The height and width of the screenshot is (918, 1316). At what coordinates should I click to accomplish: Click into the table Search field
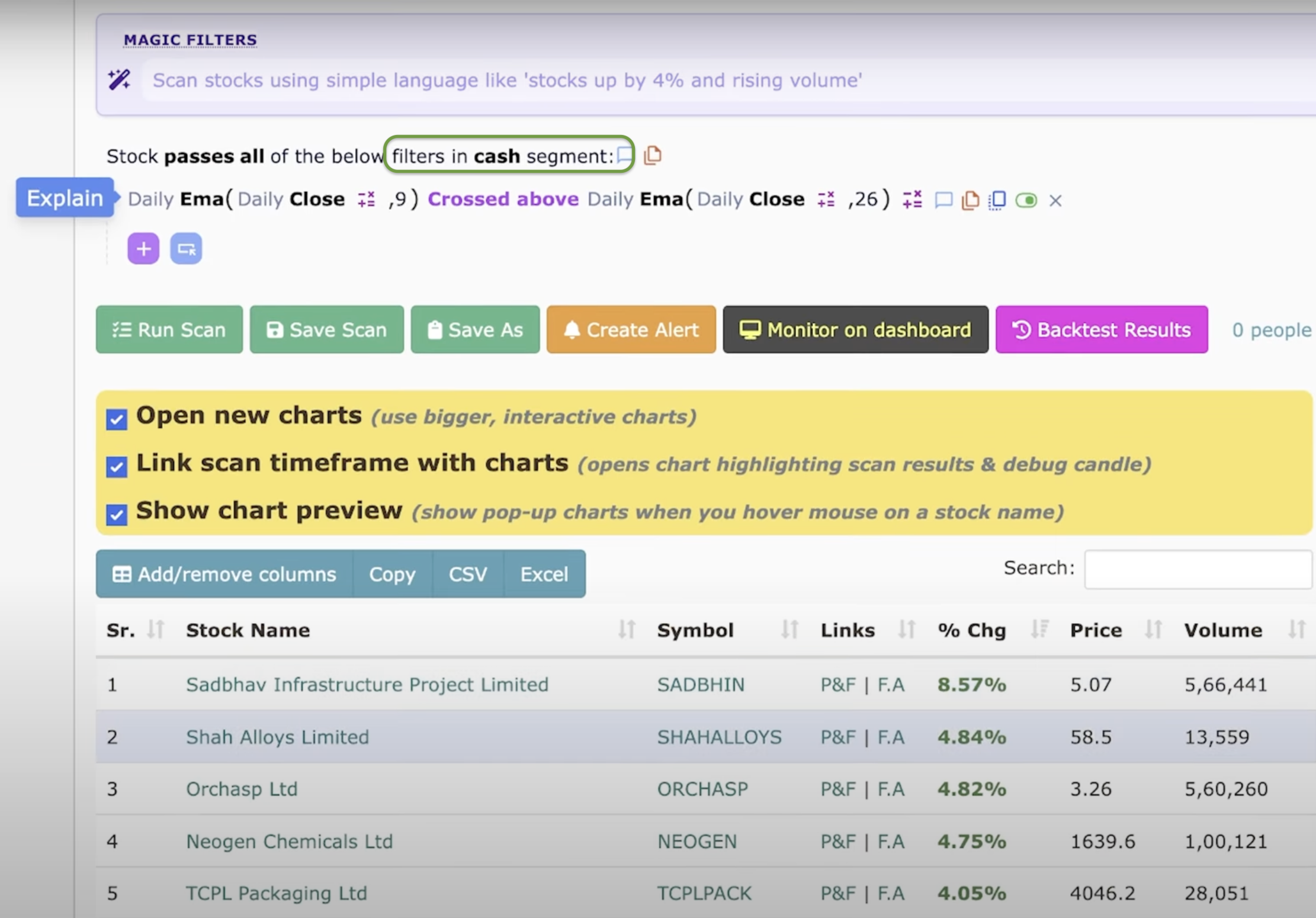(x=1199, y=569)
